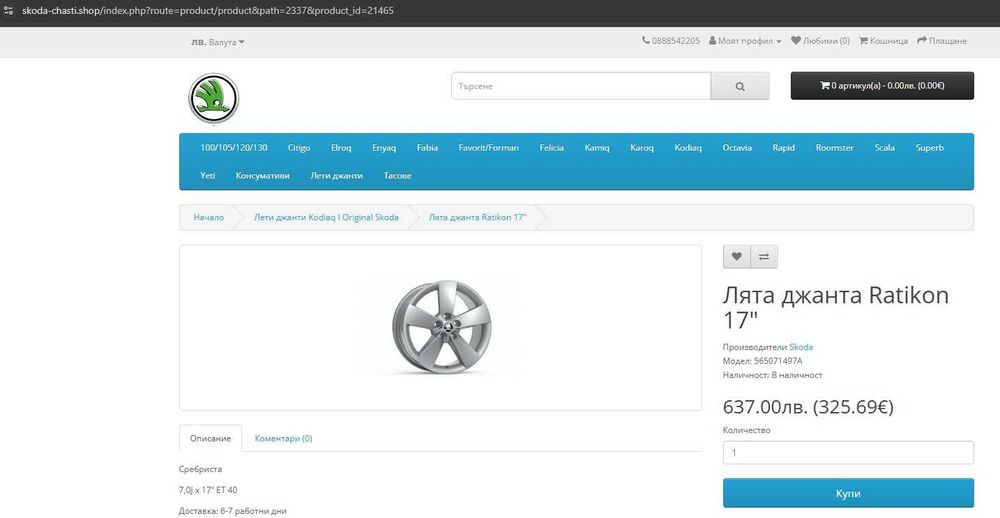Click the alloy wheel product image
Viewport: 1000px width, 518px height.
[441, 327]
